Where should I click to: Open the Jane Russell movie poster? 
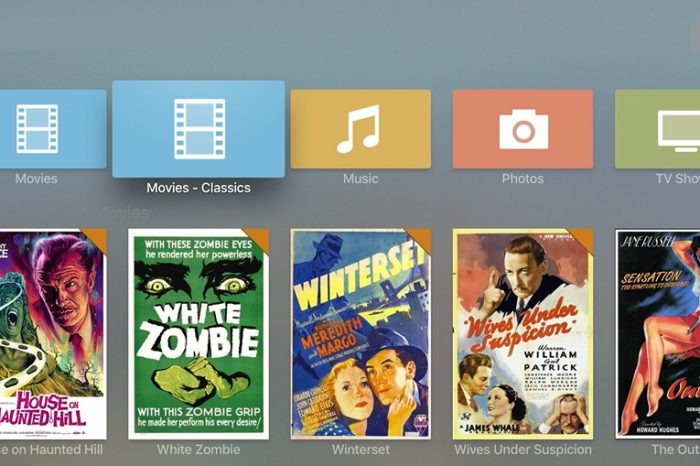[657, 334]
